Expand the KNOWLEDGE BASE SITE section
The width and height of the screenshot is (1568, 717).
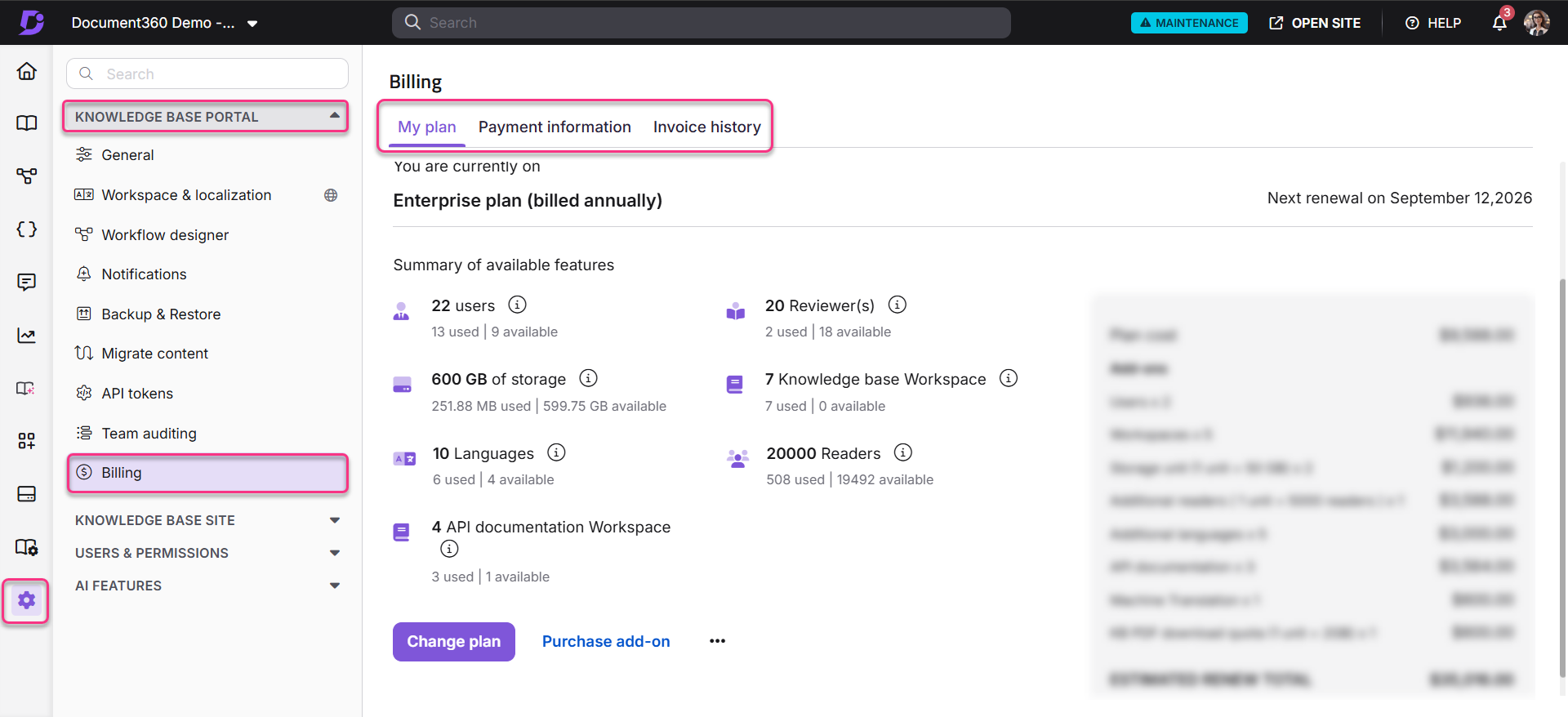207,520
